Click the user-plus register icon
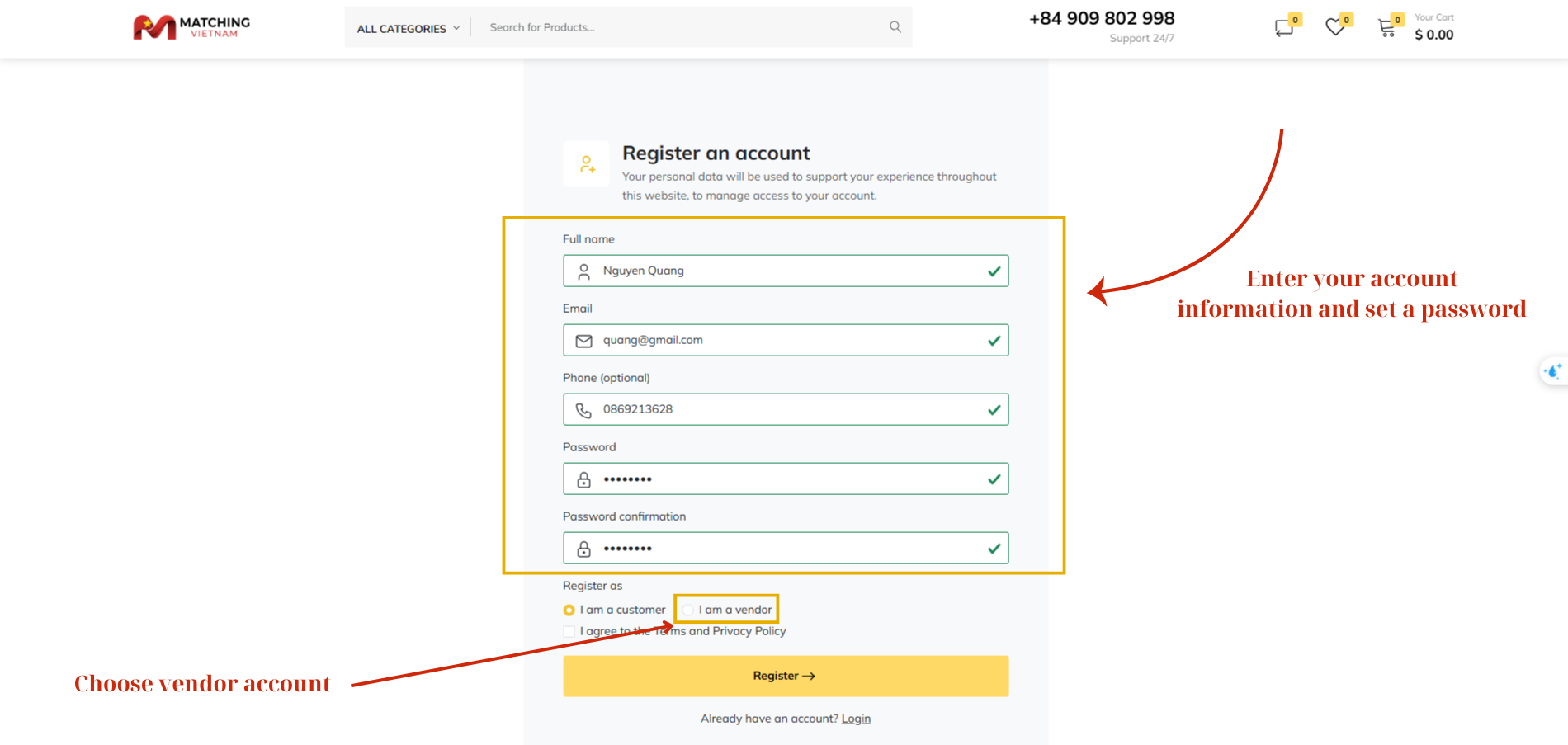The width and height of the screenshot is (1568, 745). coord(587,164)
